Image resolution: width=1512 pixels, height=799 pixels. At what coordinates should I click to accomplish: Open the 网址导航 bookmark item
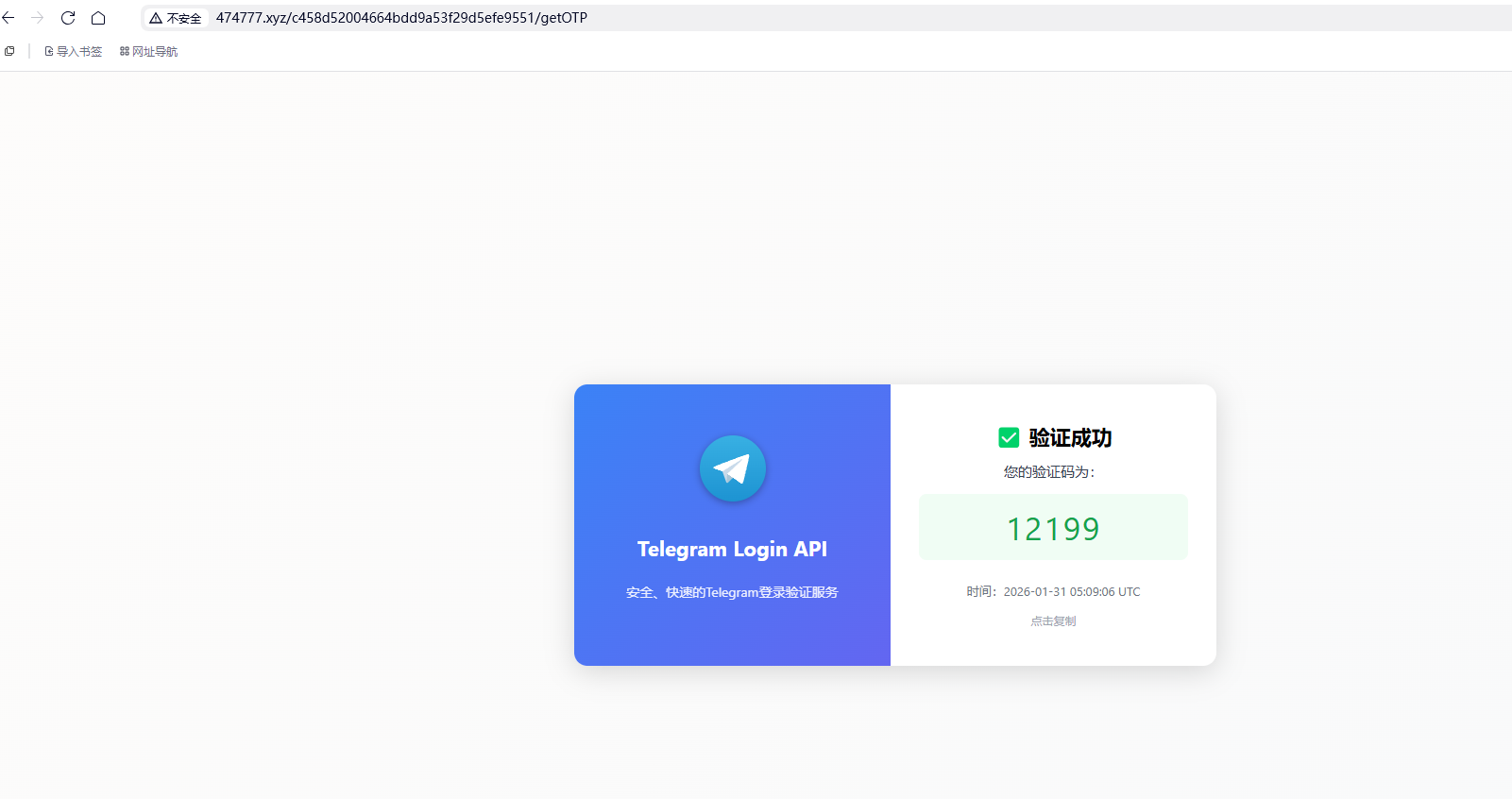(x=148, y=52)
